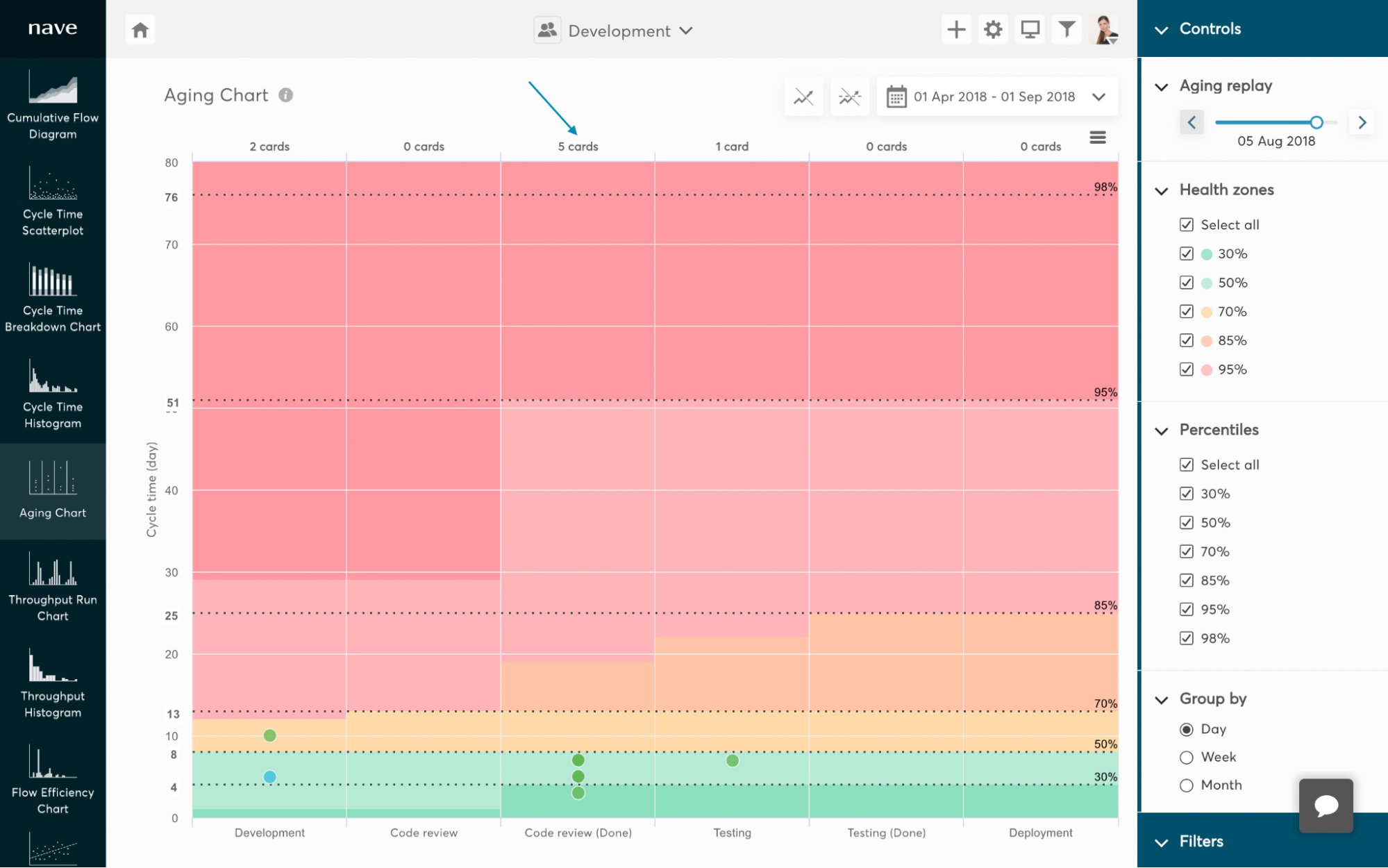This screenshot has width=1388, height=868.
Task: Click the home icon button
Action: point(140,30)
